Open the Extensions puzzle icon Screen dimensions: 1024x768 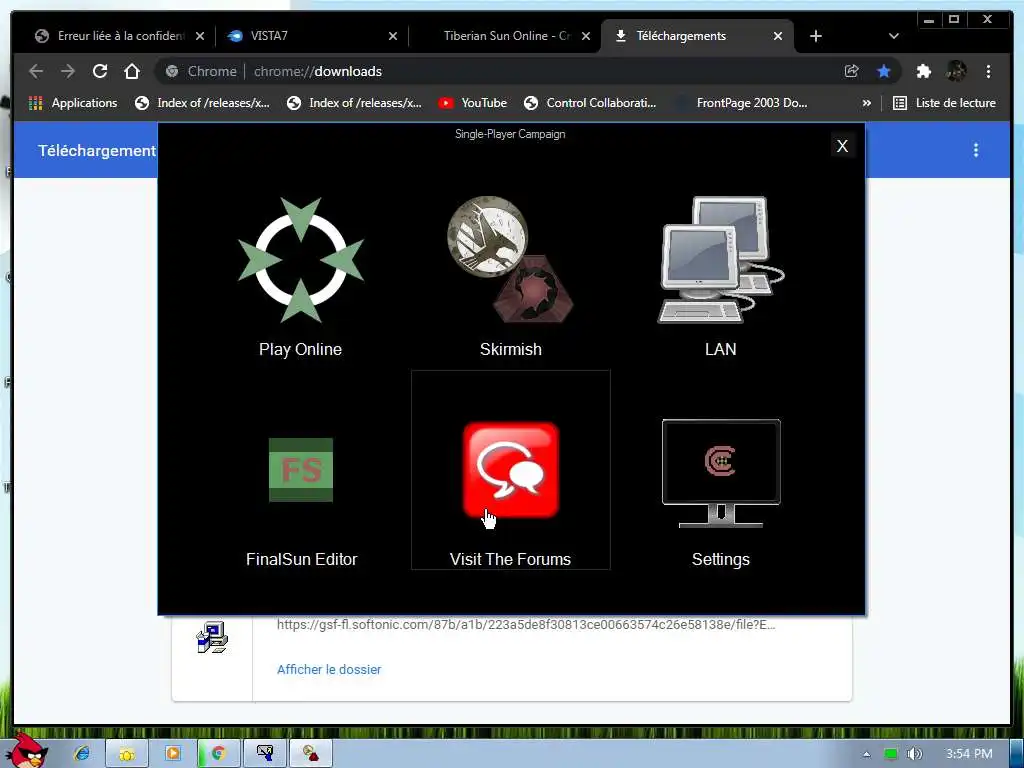[923, 71]
